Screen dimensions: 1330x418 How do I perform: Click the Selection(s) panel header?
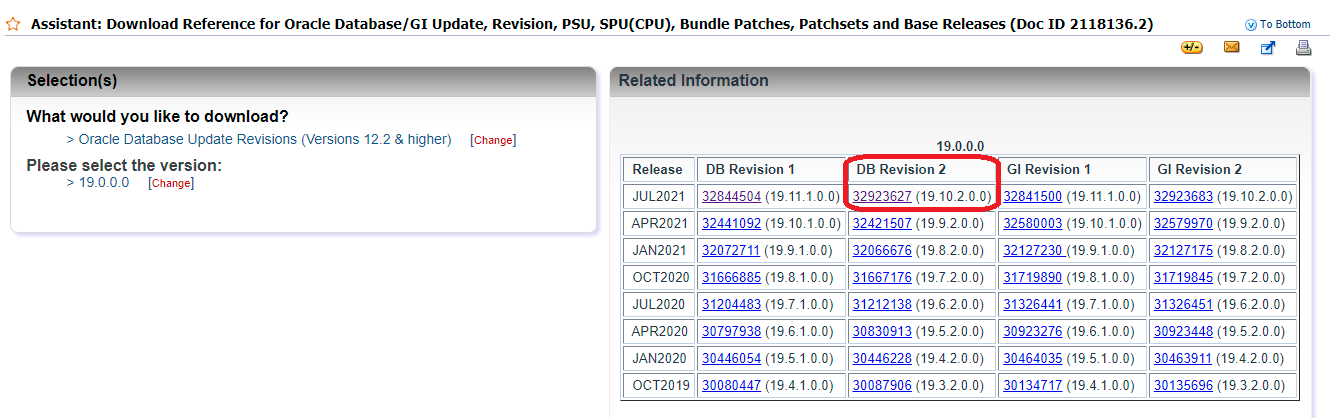coord(303,81)
